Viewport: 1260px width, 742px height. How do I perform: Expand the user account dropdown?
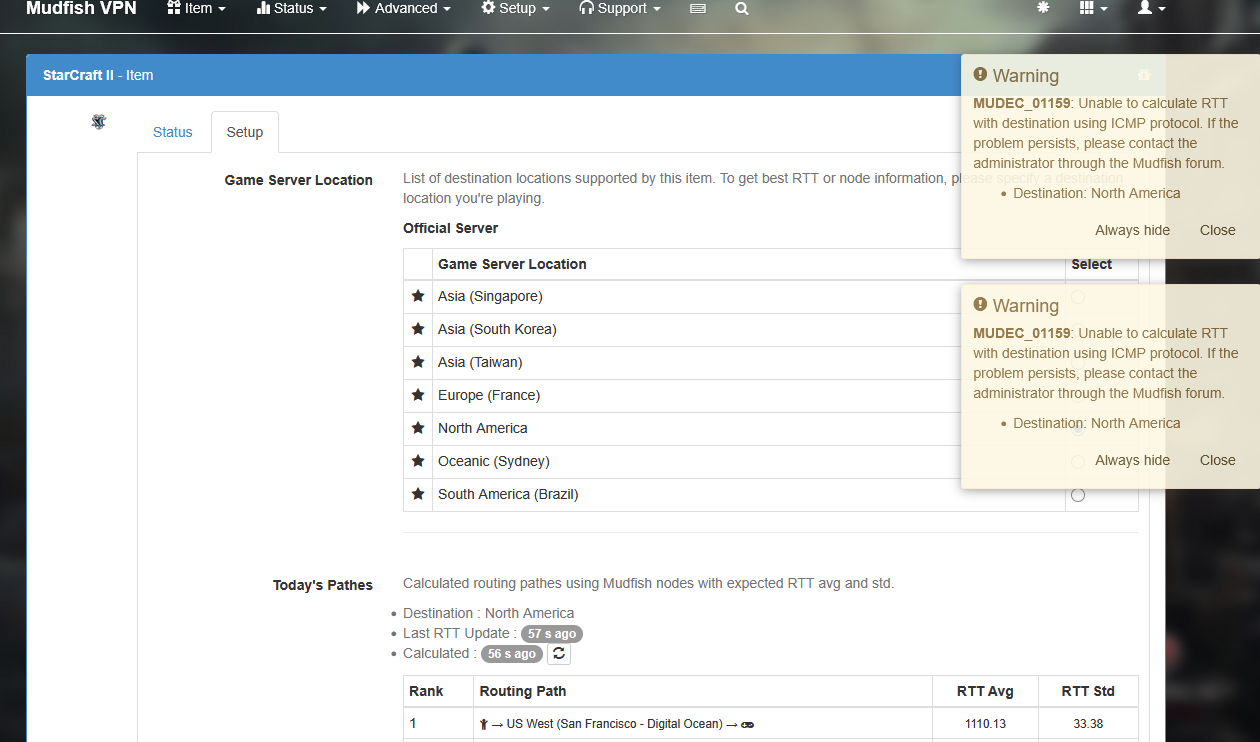click(1152, 8)
